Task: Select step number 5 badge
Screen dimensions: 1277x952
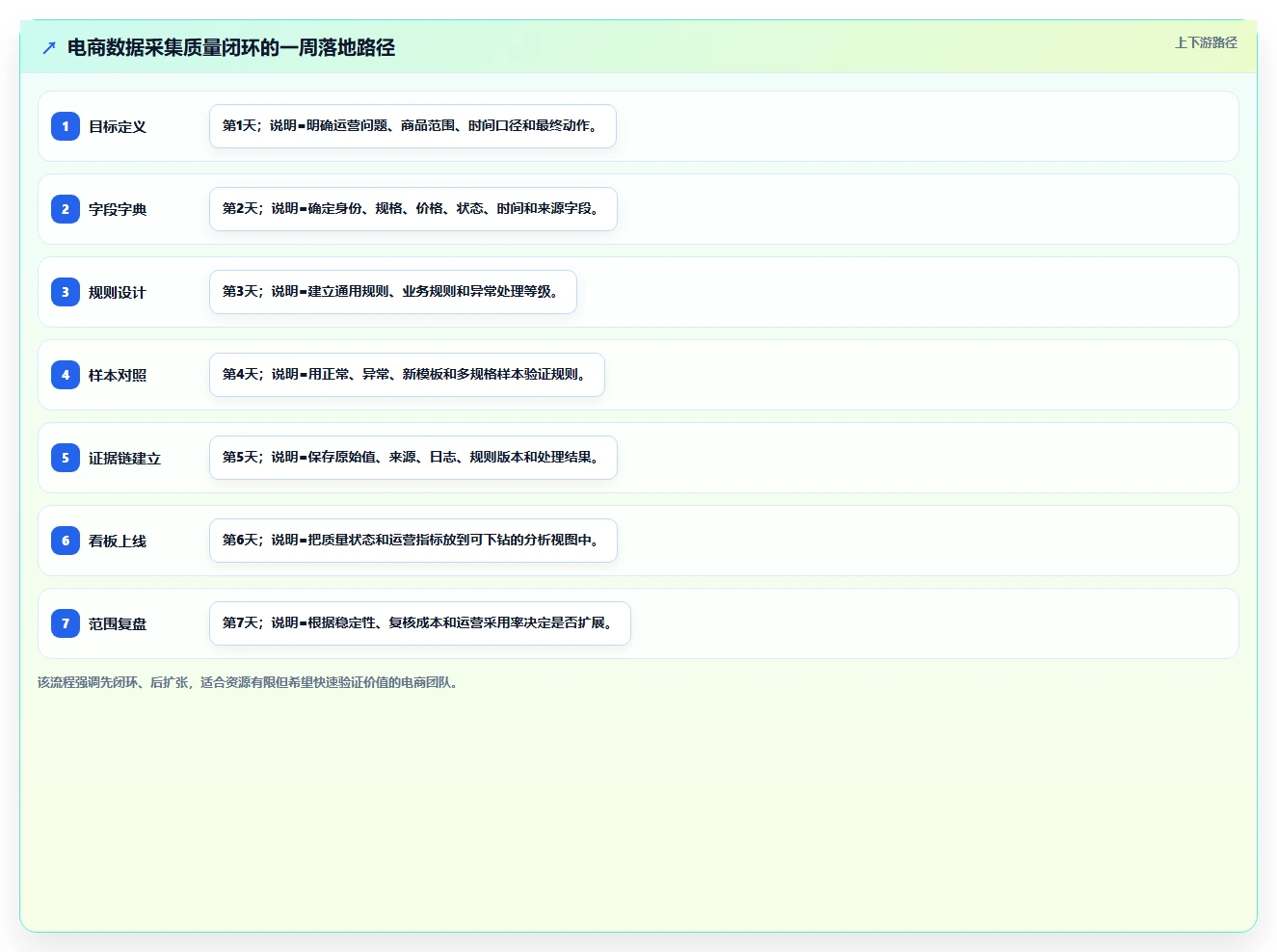Action: coord(66,458)
